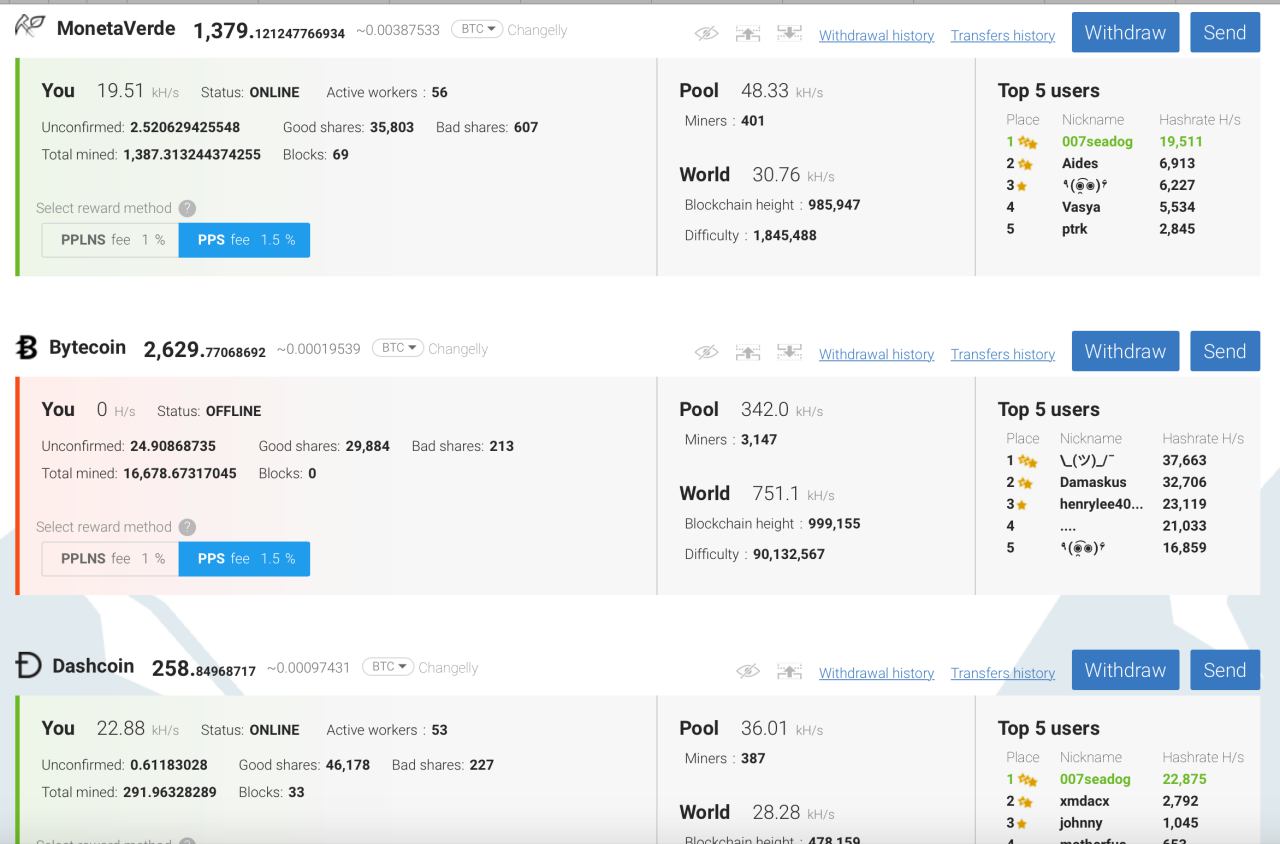This screenshot has width=1280, height=844.
Task: Click the Bytecoin coin logo
Action: coord(27,347)
